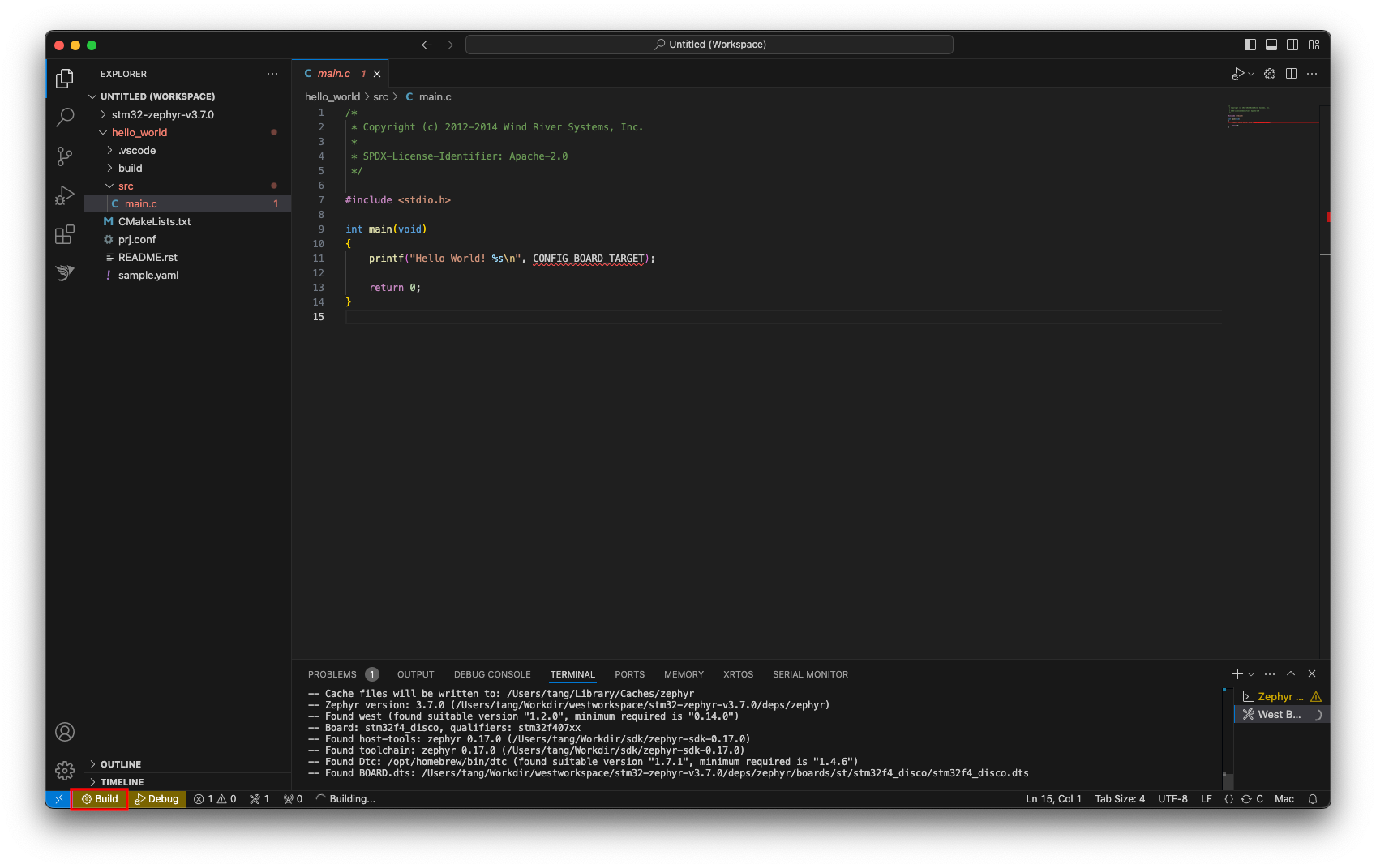Image resolution: width=1376 pixels, height=868 pixels.
Task: Open the Zephyr Workbench sidebar icon
Action: (x=65, y=273)
